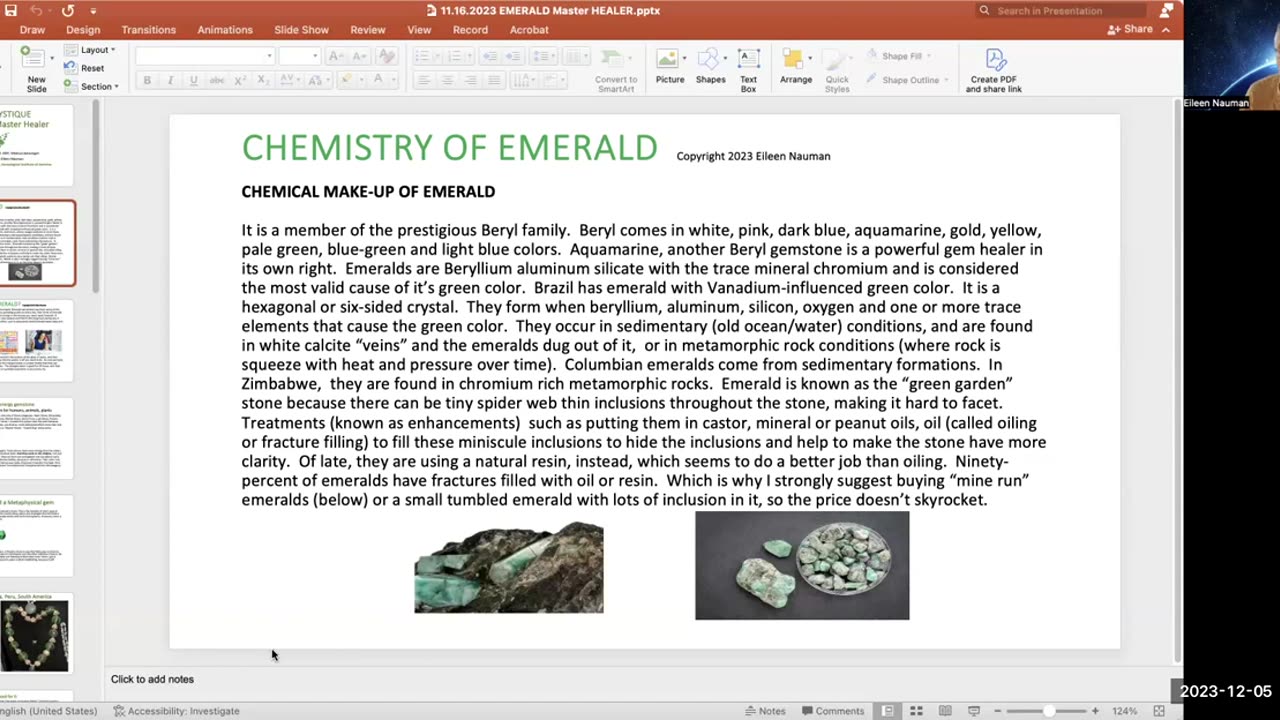This screenshot has height=720, width=1280.
Task: Insert a Text Box
Action: 748,70
